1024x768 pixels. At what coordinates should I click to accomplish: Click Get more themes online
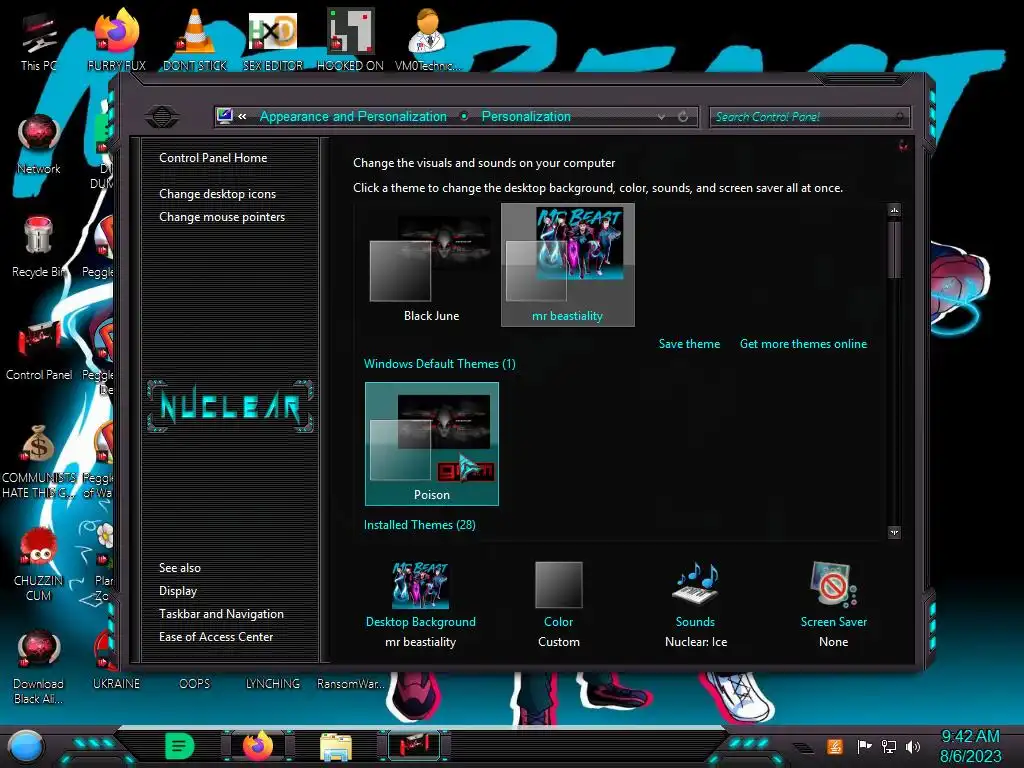pyautogui.click(x=803, y=344)
